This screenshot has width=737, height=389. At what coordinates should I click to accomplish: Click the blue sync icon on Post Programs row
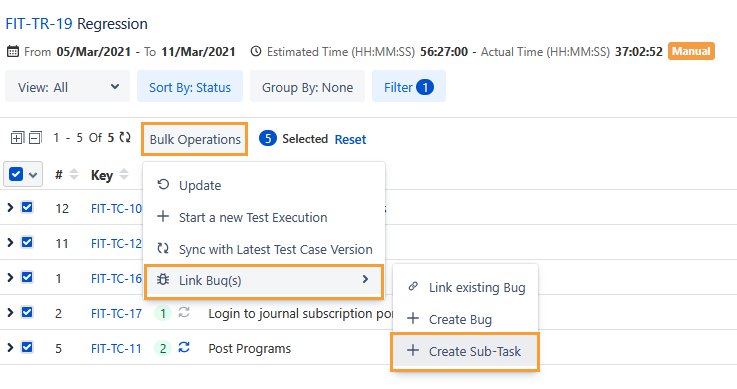(184, 348)
